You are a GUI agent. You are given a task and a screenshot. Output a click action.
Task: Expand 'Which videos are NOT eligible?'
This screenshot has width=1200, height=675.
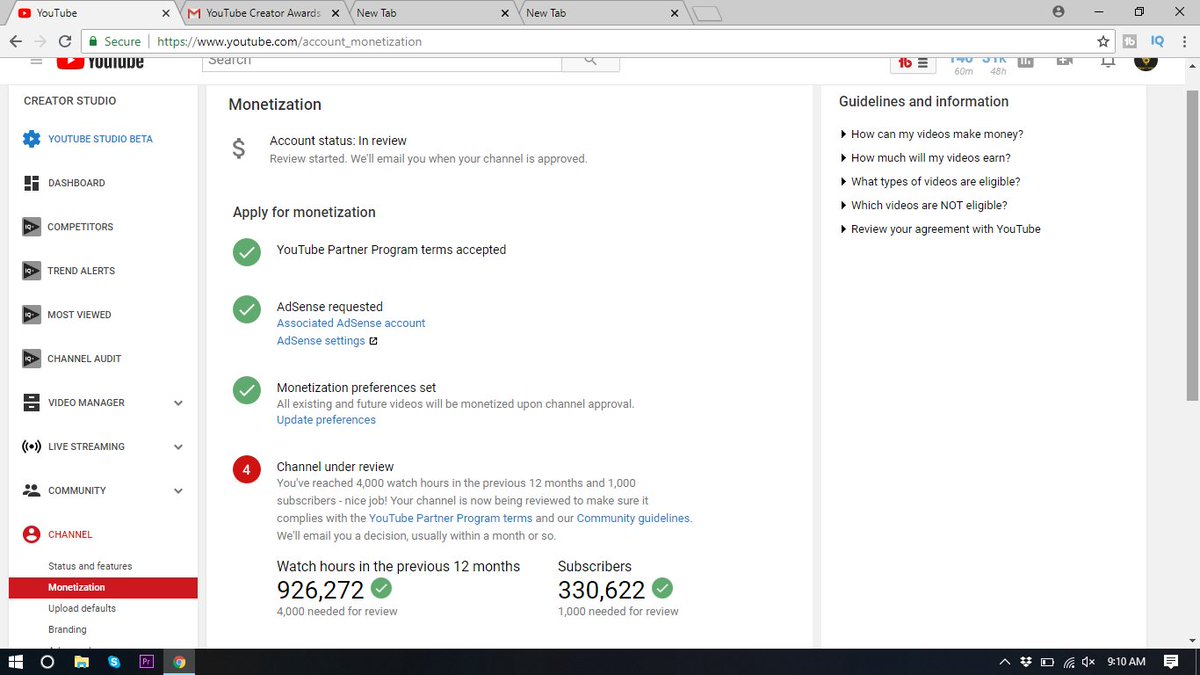click(923, 205)
